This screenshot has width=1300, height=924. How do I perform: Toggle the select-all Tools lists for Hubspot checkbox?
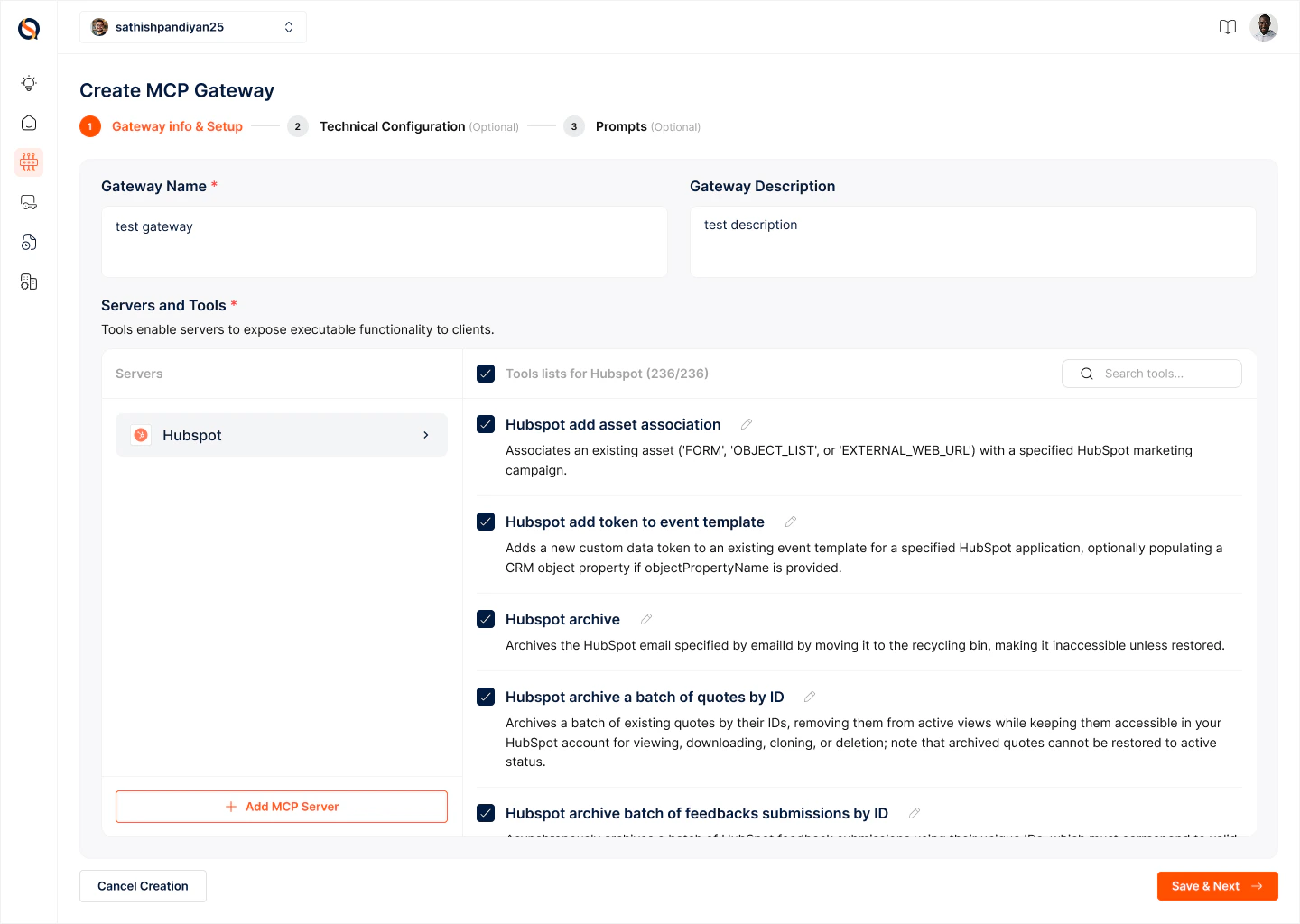[486, 373]
